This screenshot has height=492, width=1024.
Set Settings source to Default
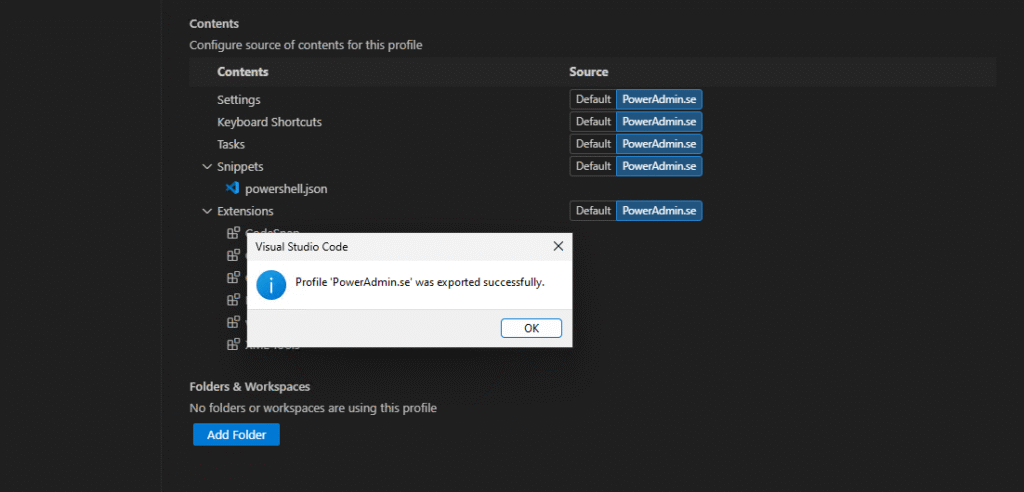(593, 99)
